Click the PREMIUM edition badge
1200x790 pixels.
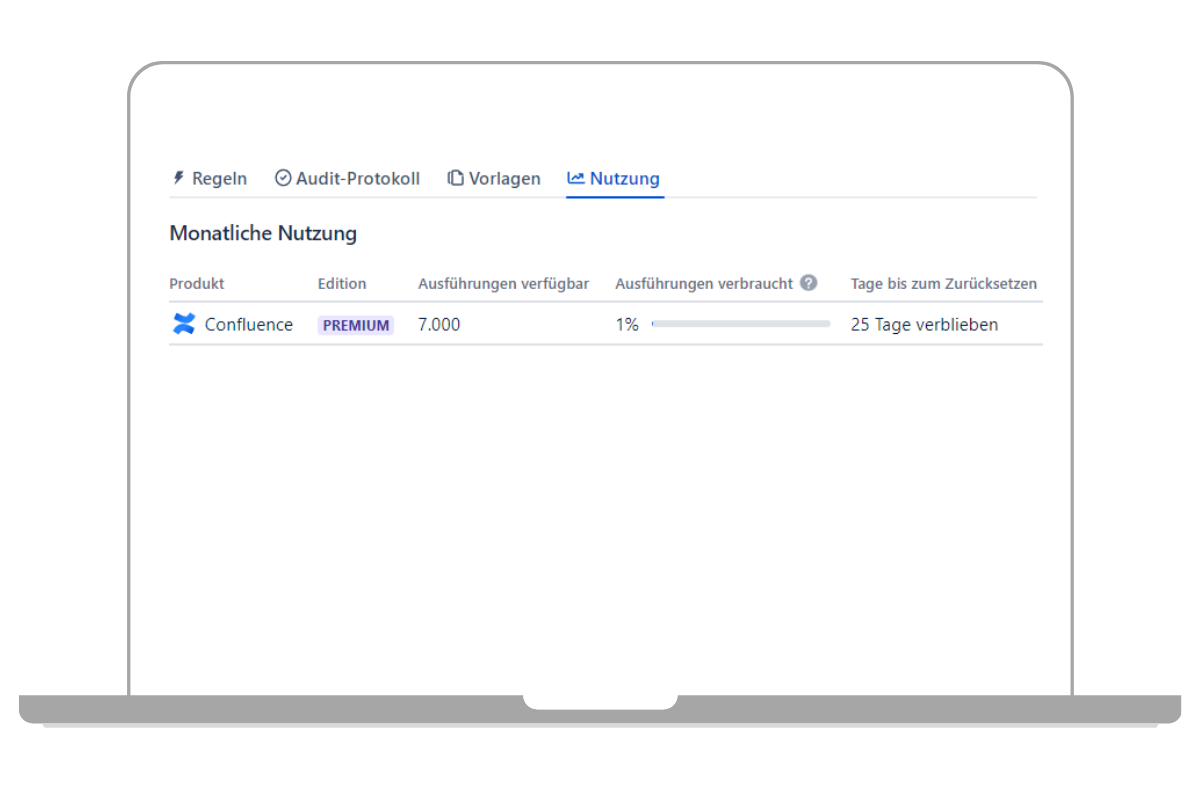click(x=356, y=325)
